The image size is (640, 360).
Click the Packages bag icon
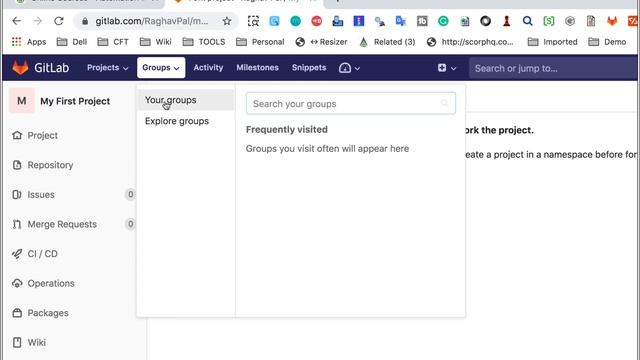(x=17, y=313)
